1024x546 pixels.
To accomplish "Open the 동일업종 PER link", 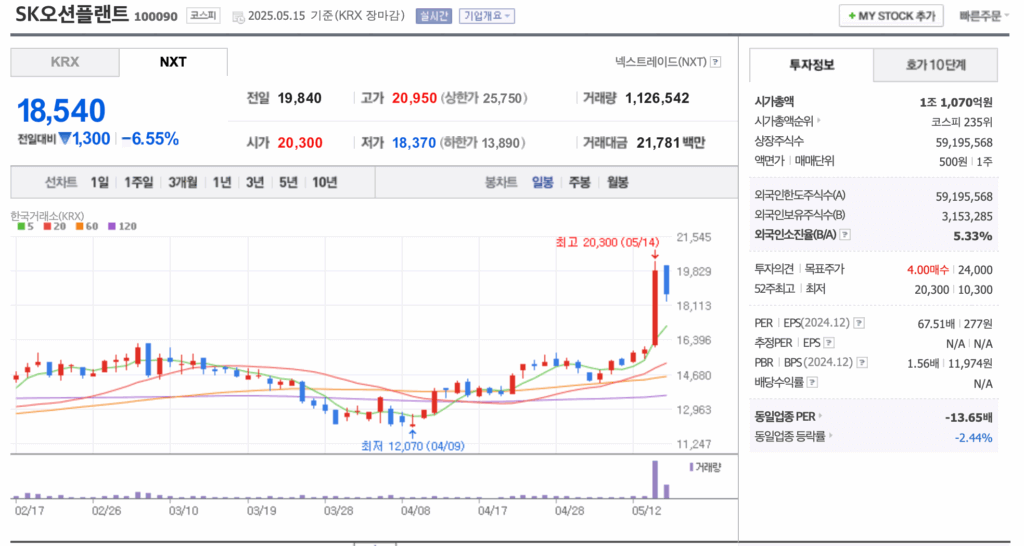I will tap(788, 417).
